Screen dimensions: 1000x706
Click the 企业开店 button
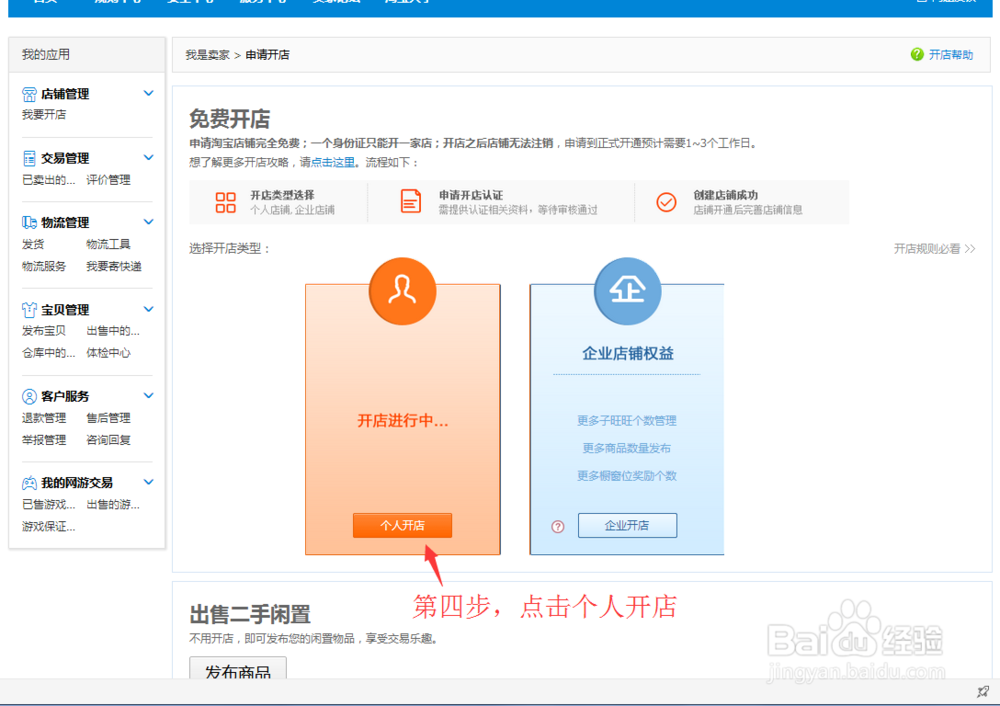[x=627, y=525]
